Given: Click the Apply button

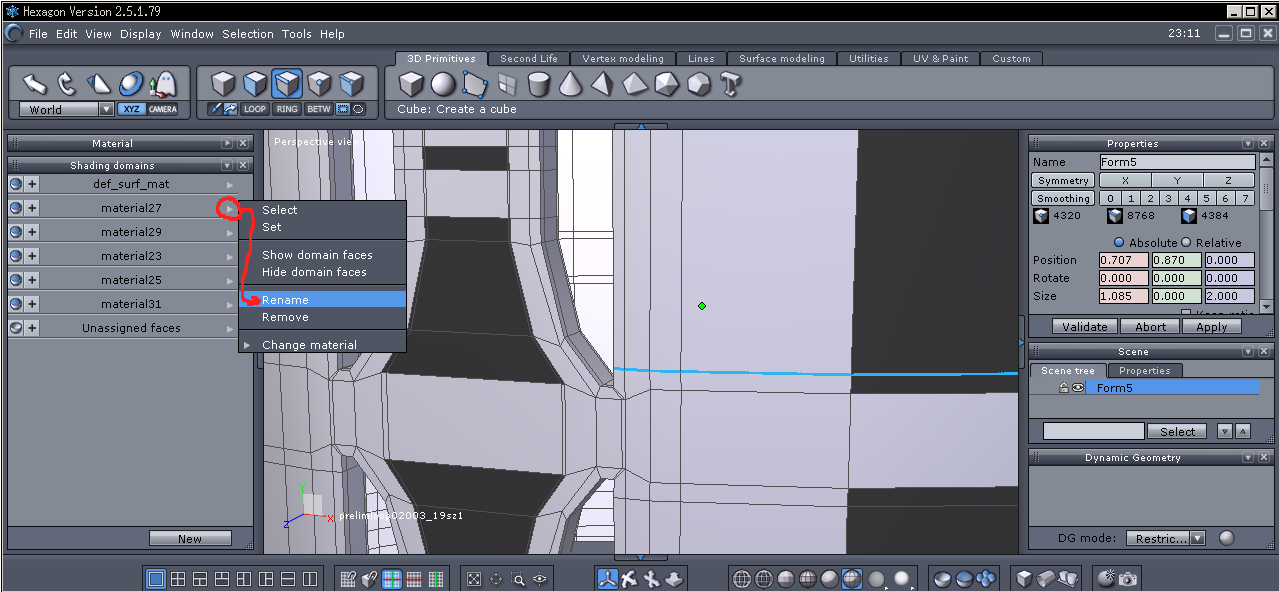Looking at the screenshot, I should [x=1211, y=326].
